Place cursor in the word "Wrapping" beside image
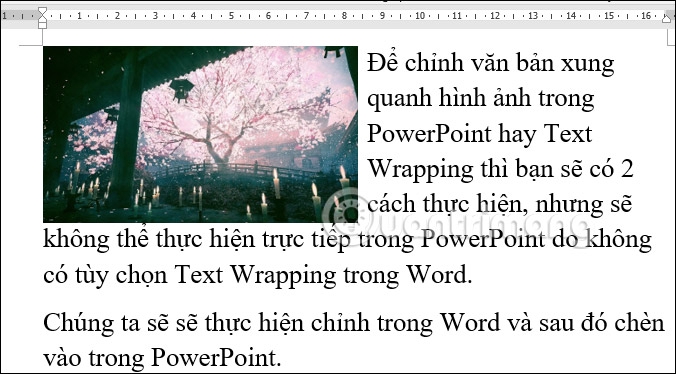 (420, 170)
